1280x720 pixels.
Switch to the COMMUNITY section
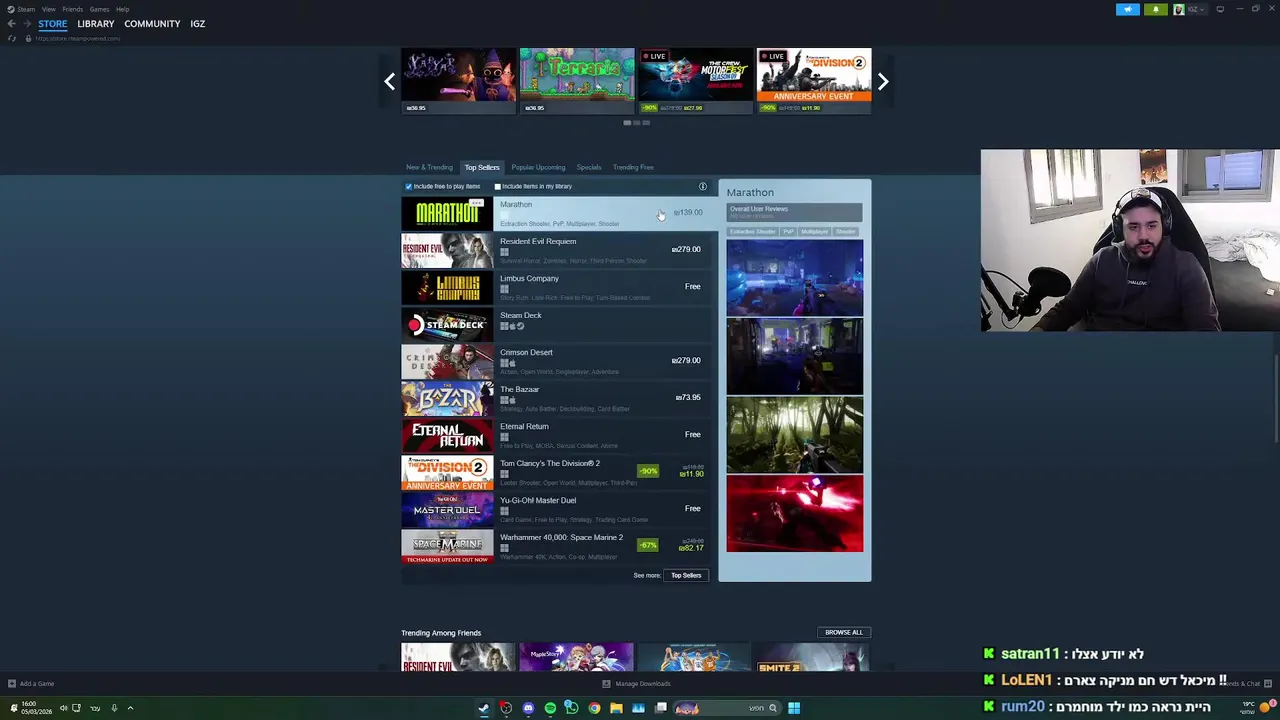pos(152,24)
